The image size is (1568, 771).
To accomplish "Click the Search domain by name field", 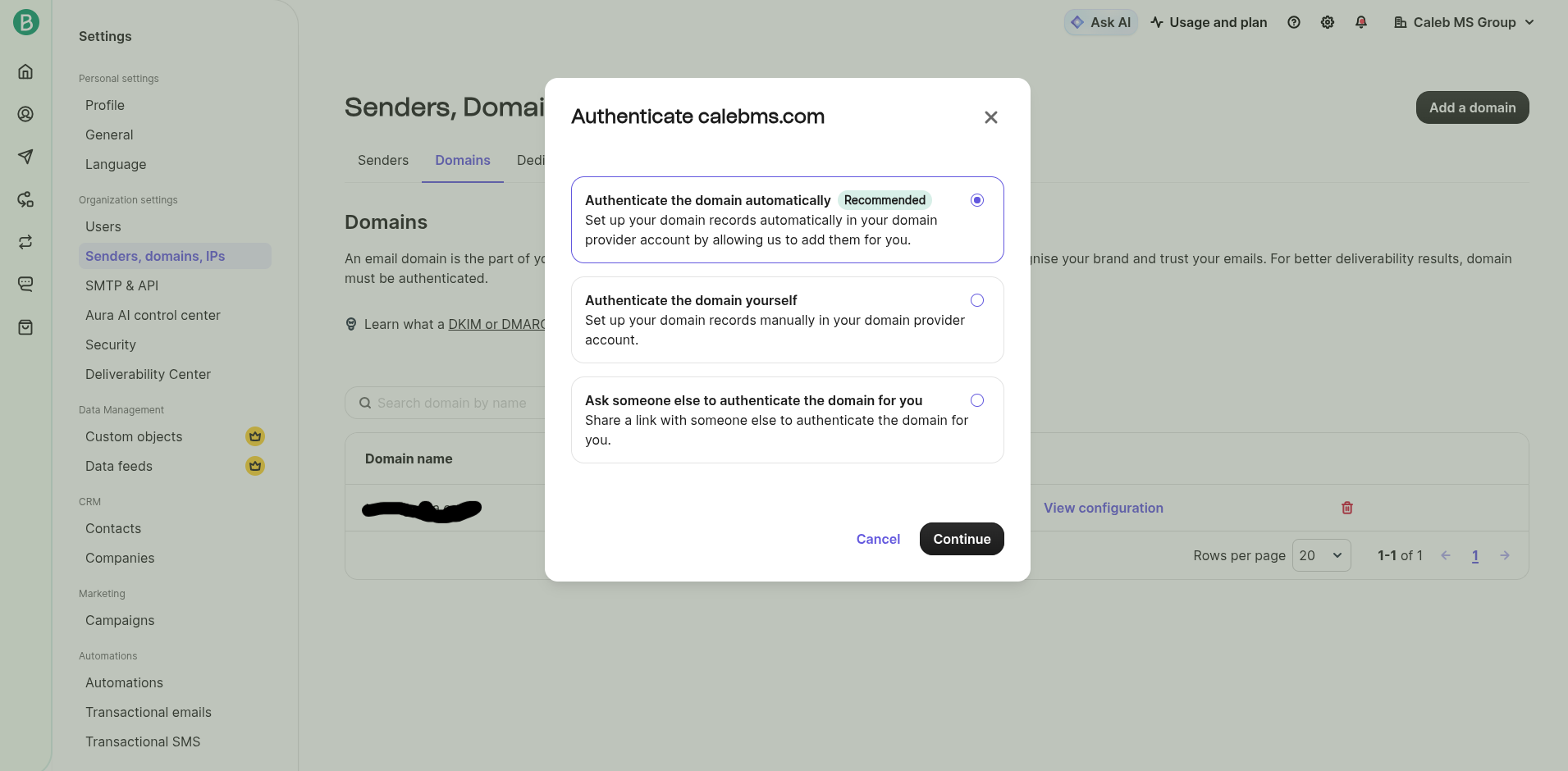I will pyautogui.click(x=445, y=403).
